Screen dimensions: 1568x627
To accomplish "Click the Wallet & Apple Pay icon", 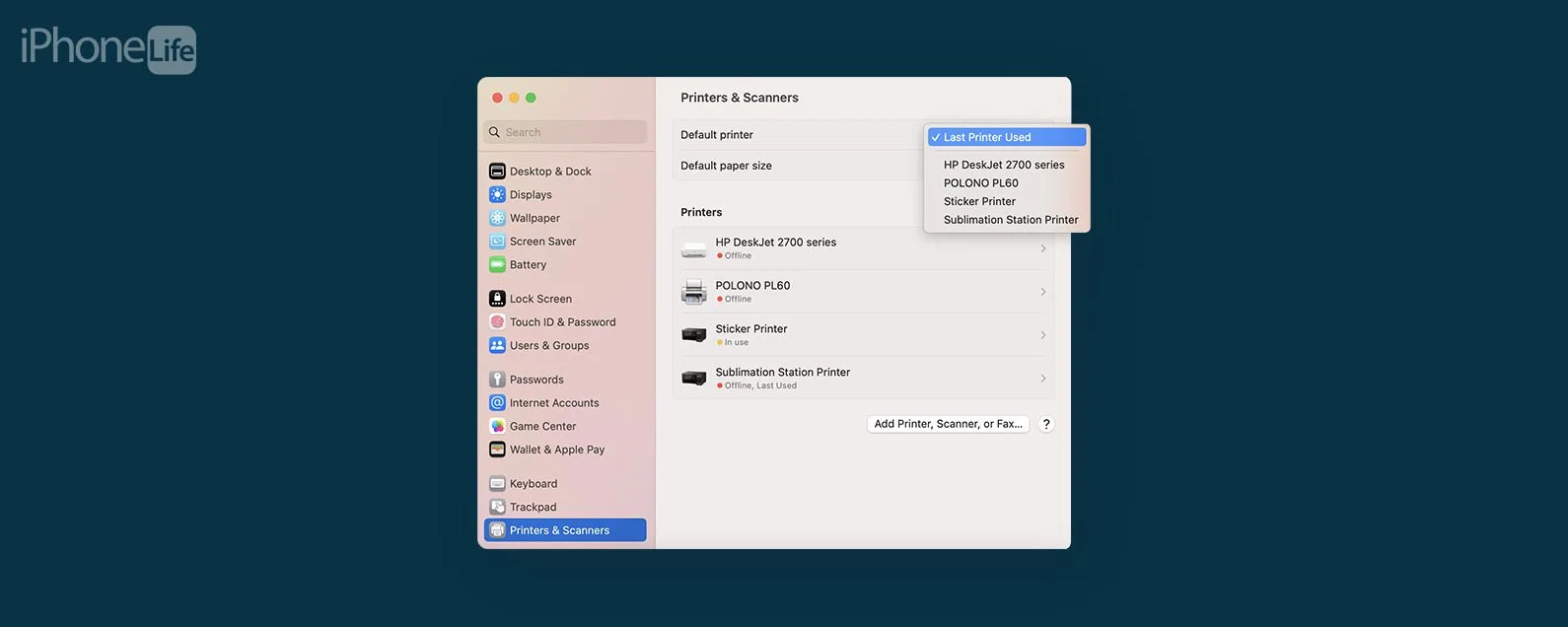I will [498, 450].
